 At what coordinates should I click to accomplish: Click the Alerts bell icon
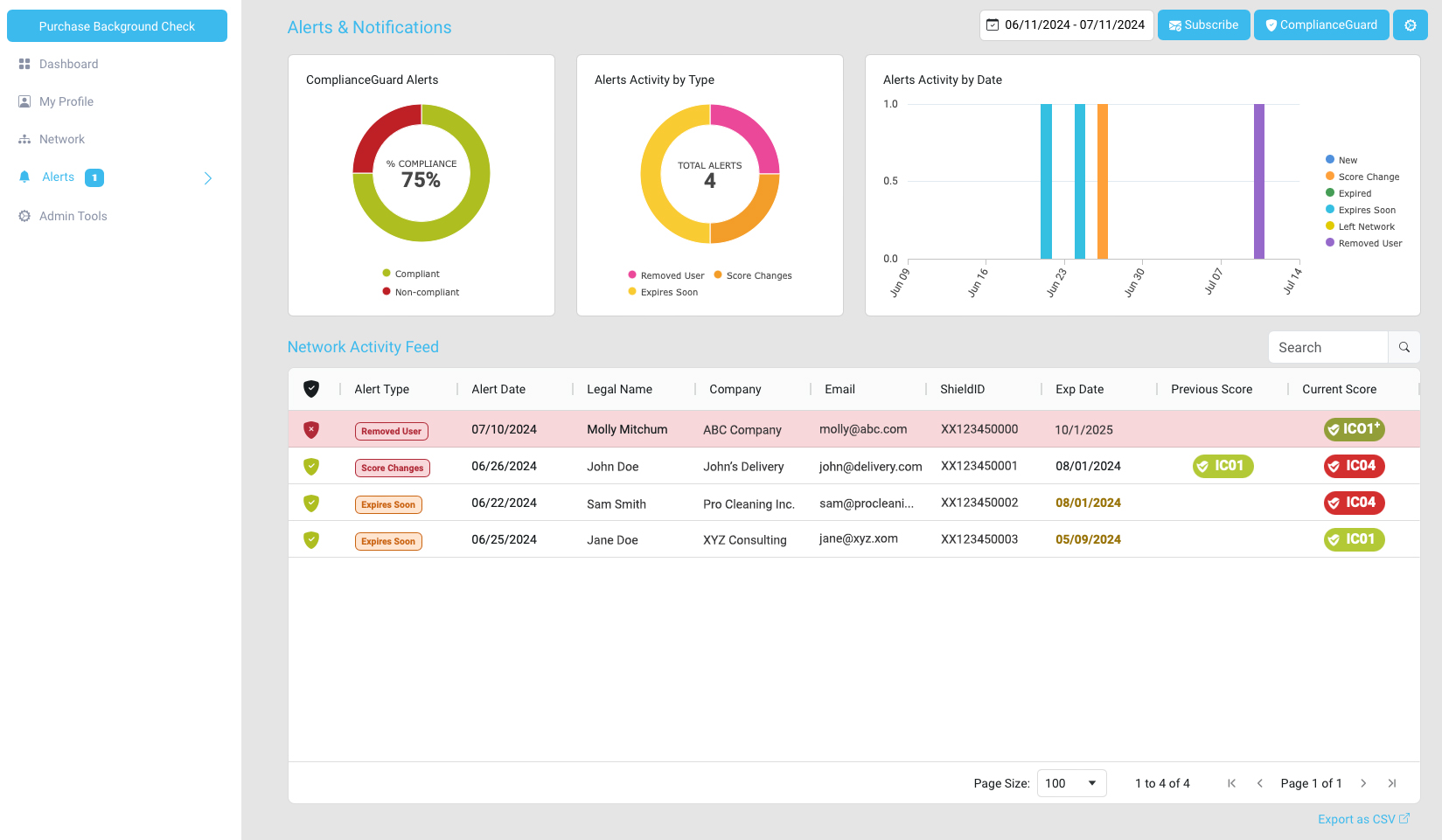[24, 177]
